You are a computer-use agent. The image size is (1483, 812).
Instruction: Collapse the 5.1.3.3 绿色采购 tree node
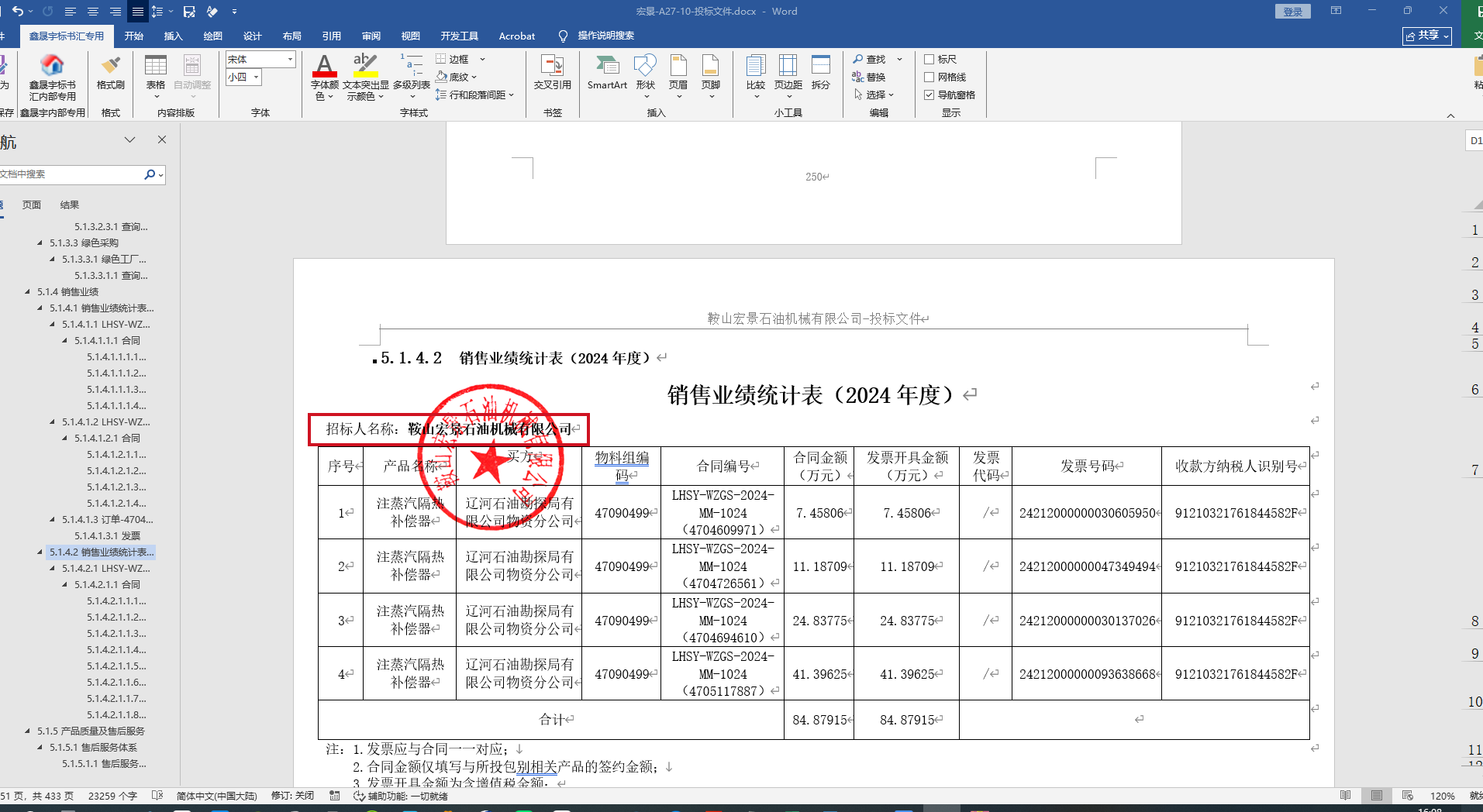[40, 243]
